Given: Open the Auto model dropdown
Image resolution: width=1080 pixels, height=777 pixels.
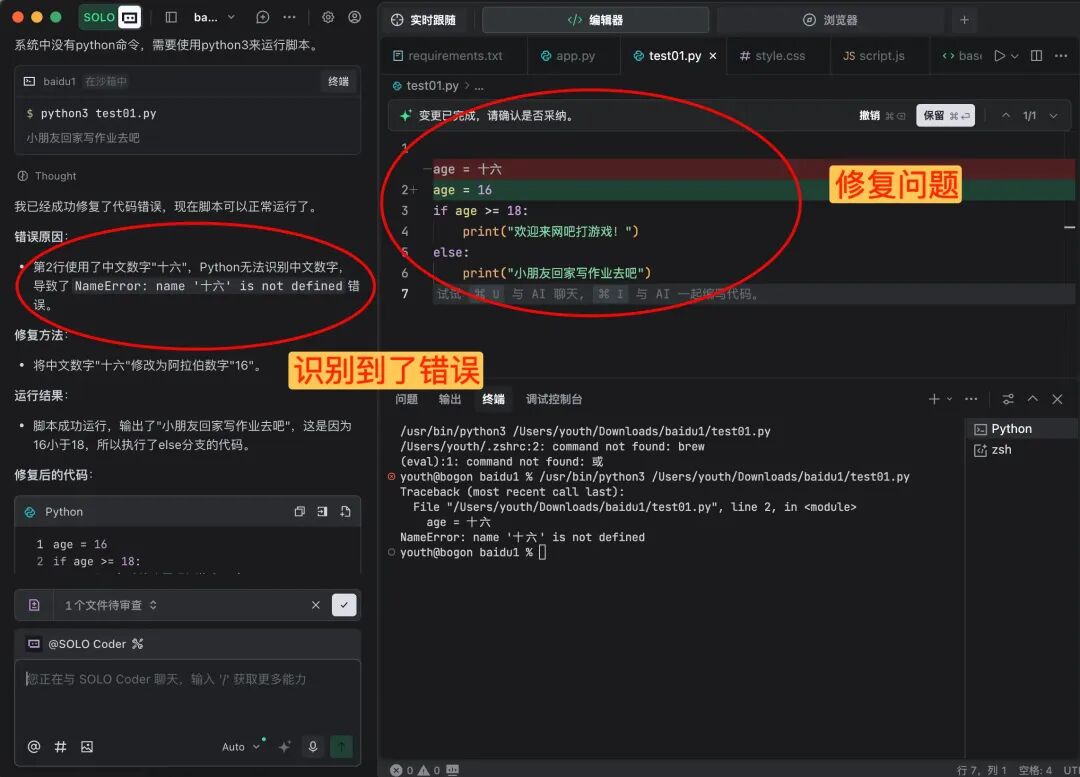Looking at the screenshot, I should 241,747.
